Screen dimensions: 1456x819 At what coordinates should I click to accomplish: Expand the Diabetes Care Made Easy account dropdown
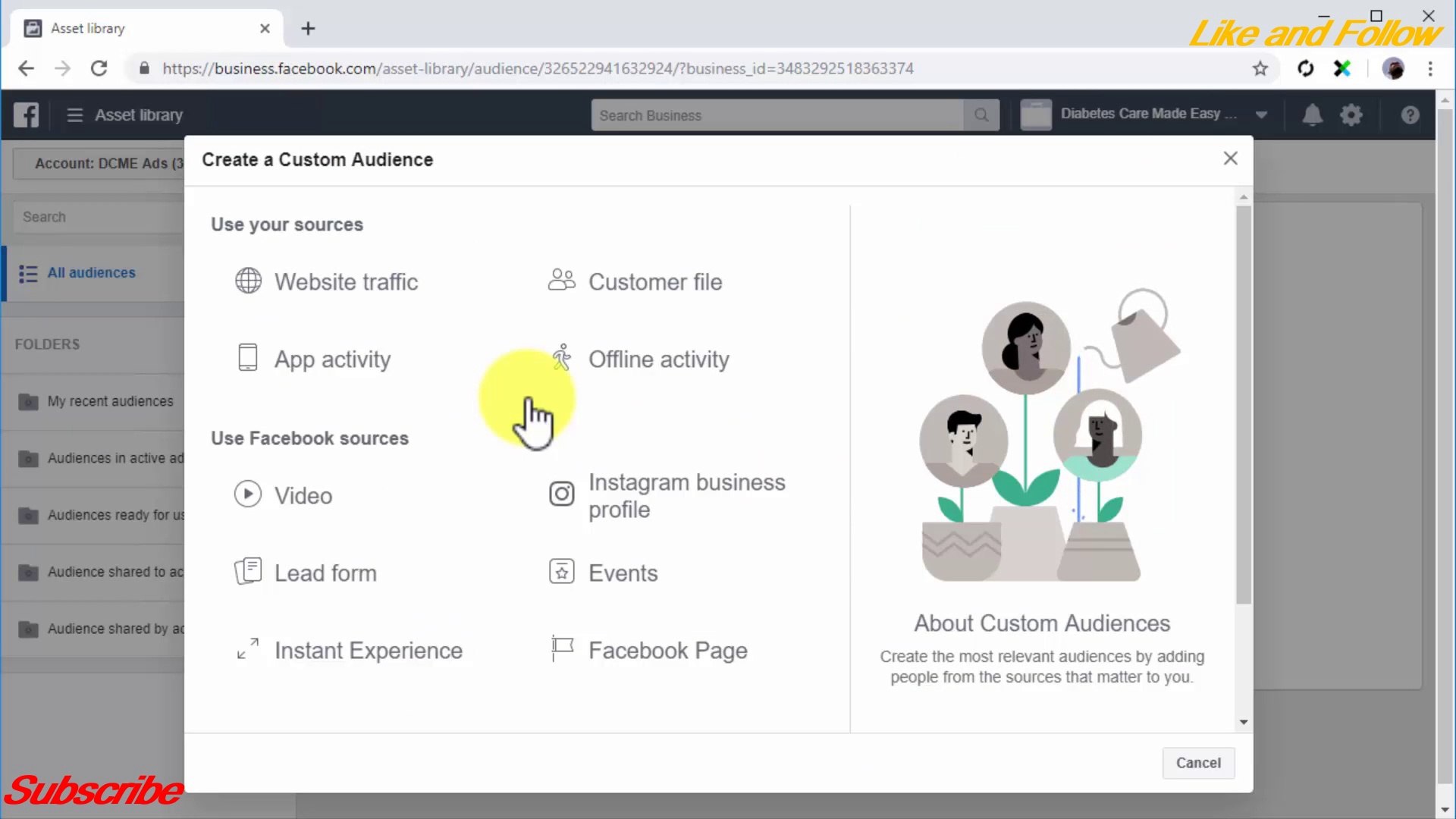click(x=1261, y=115)
